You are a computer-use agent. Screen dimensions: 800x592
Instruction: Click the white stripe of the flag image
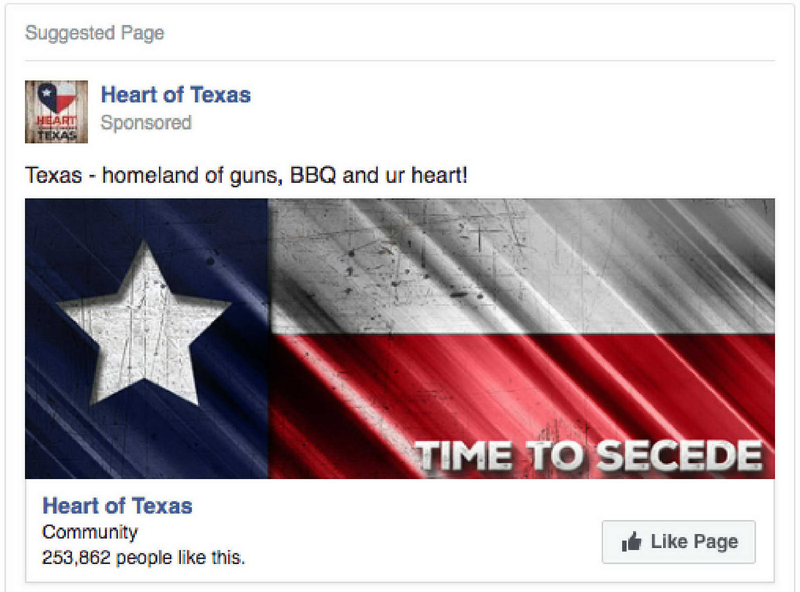[x=521, y=266]
